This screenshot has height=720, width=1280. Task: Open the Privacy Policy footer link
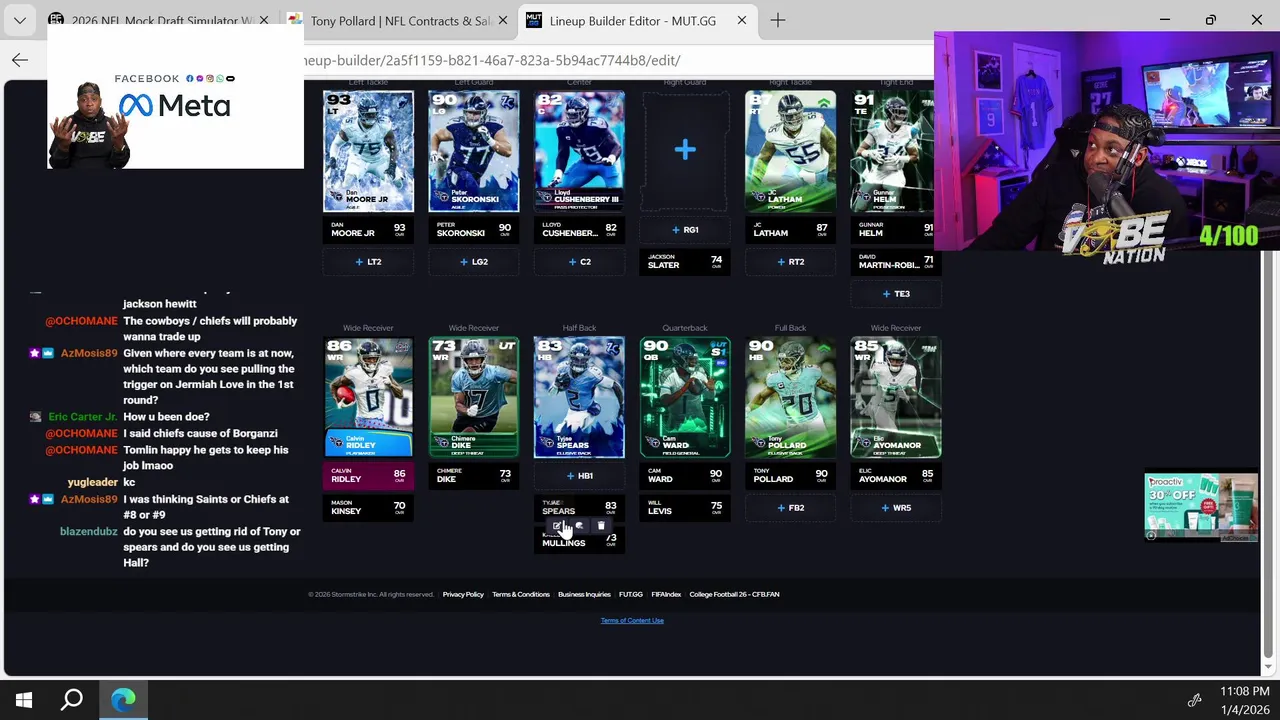pos(463,594)
